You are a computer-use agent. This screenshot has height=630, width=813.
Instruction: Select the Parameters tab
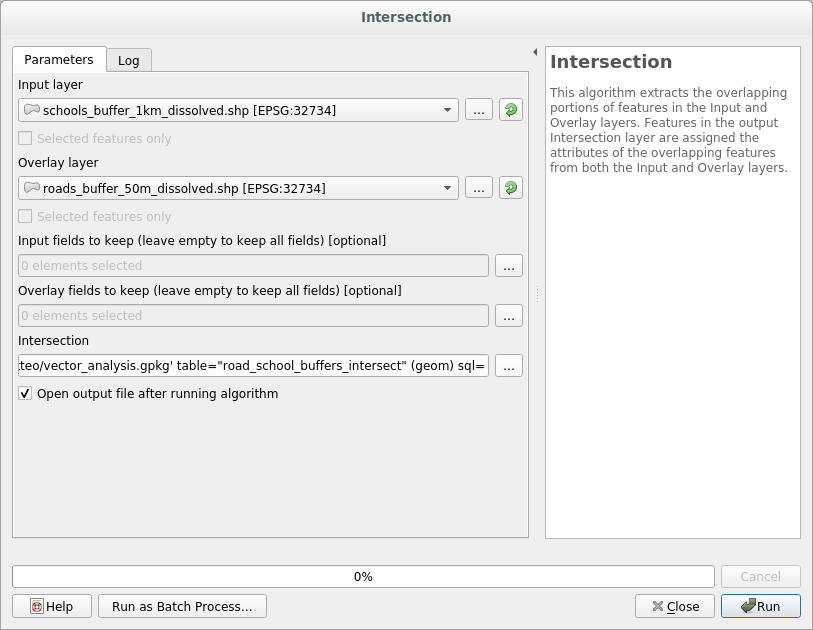(x=59, y=60)
